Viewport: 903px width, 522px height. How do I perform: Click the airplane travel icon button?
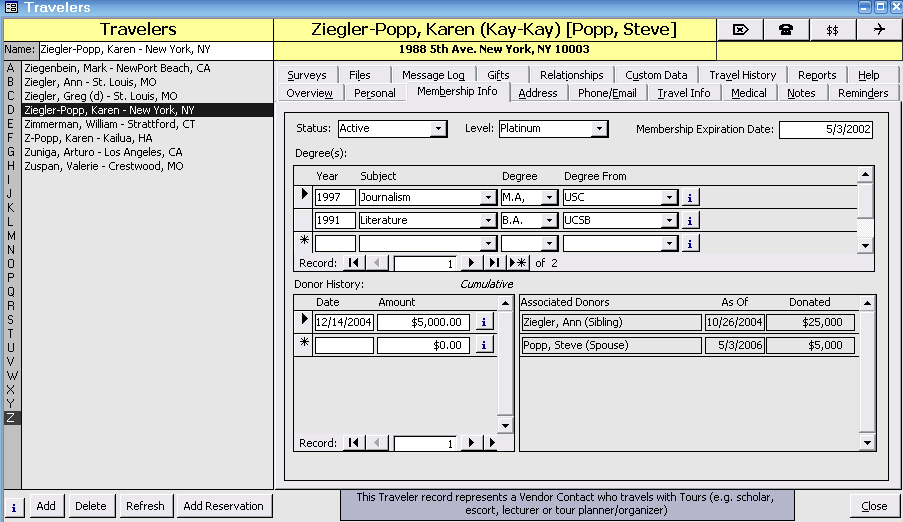[878, 29]
